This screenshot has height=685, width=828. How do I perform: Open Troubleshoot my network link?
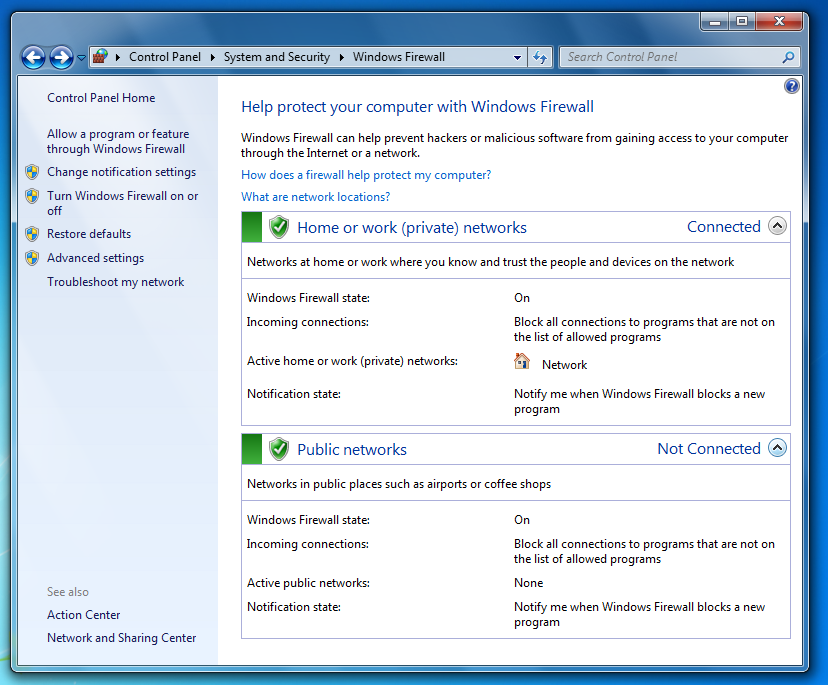pos(116,281)
